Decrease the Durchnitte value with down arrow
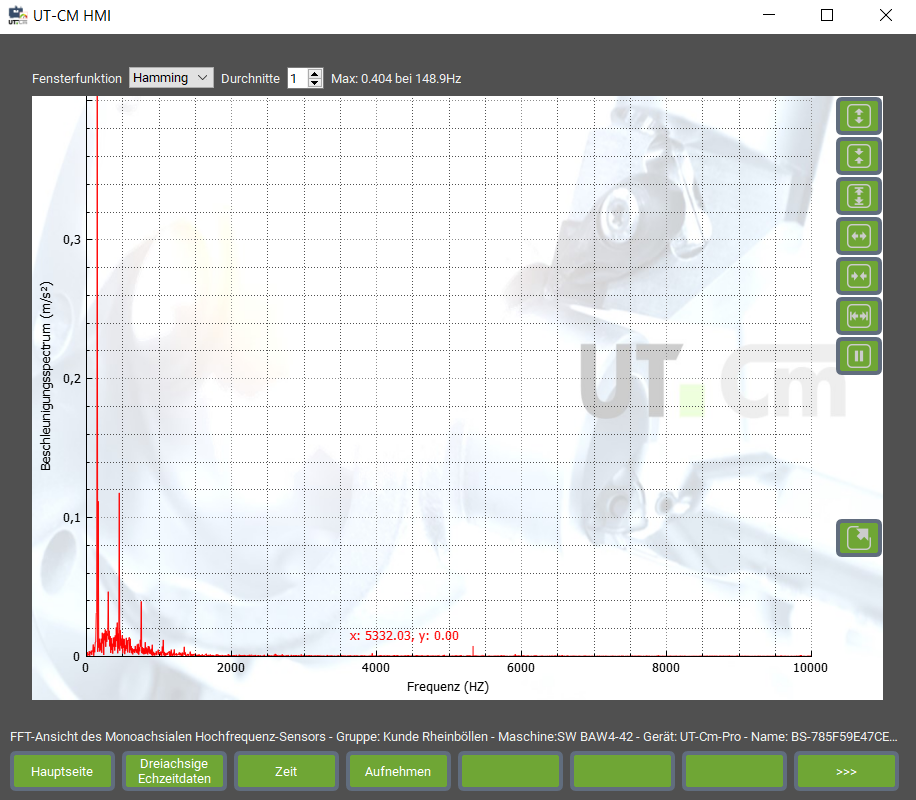The image size is (916, 800). [x=315, y=83]
